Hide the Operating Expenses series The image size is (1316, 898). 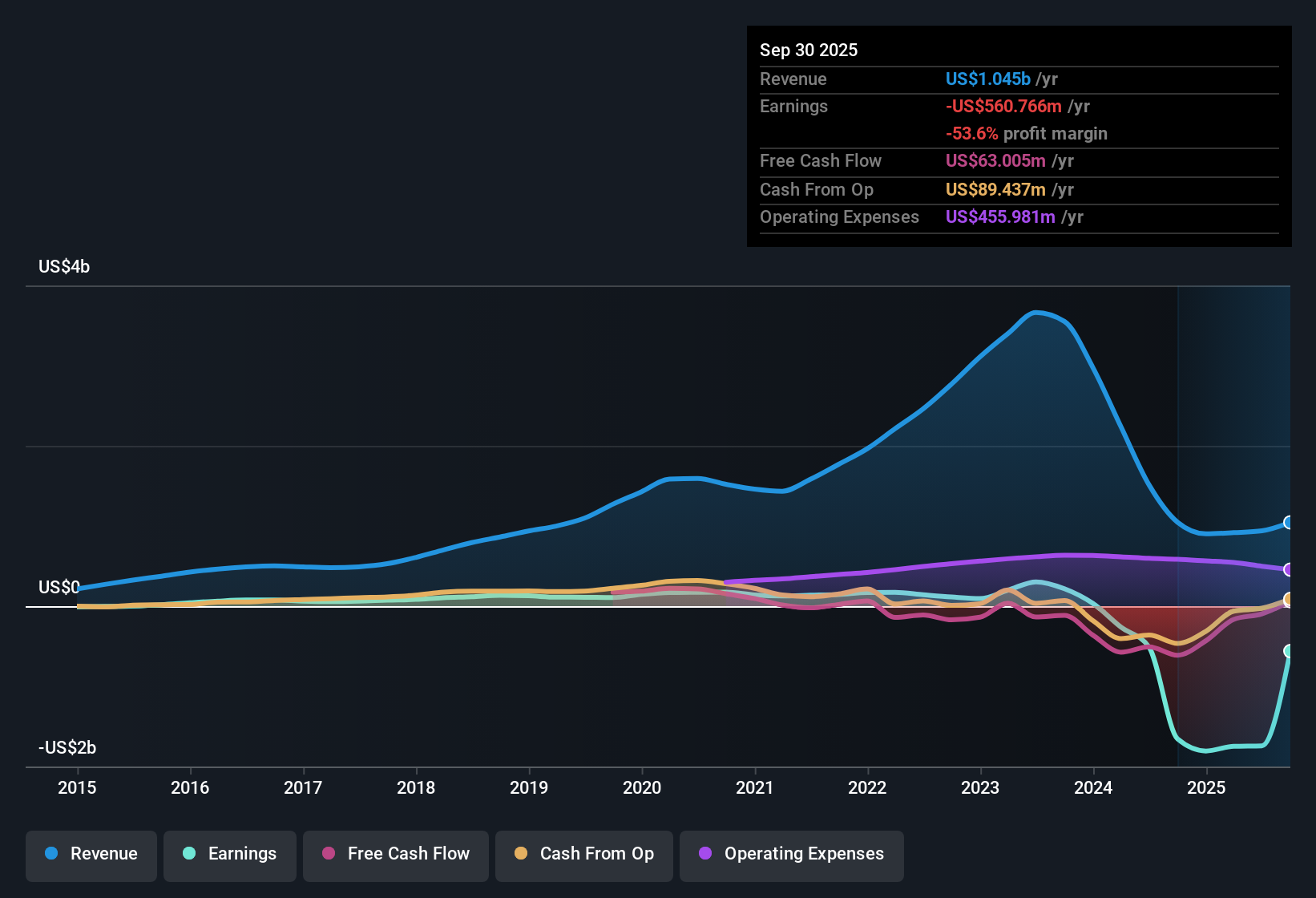point(791,855)
